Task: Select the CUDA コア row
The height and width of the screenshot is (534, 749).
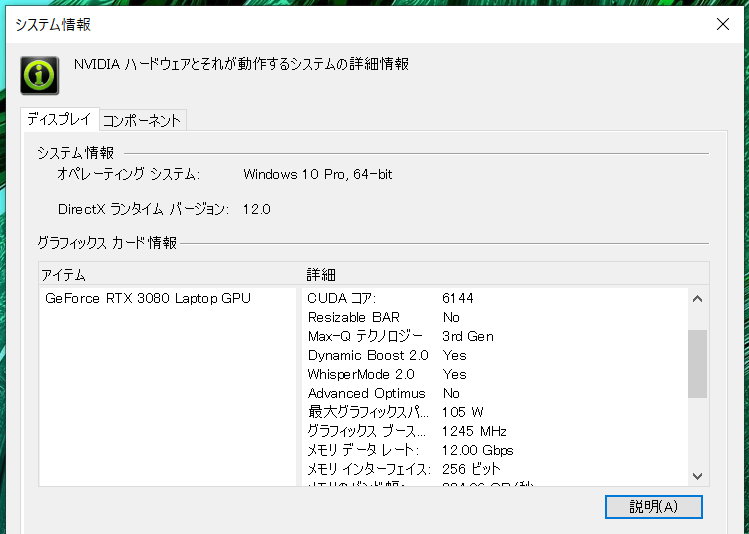Action: 494,299
